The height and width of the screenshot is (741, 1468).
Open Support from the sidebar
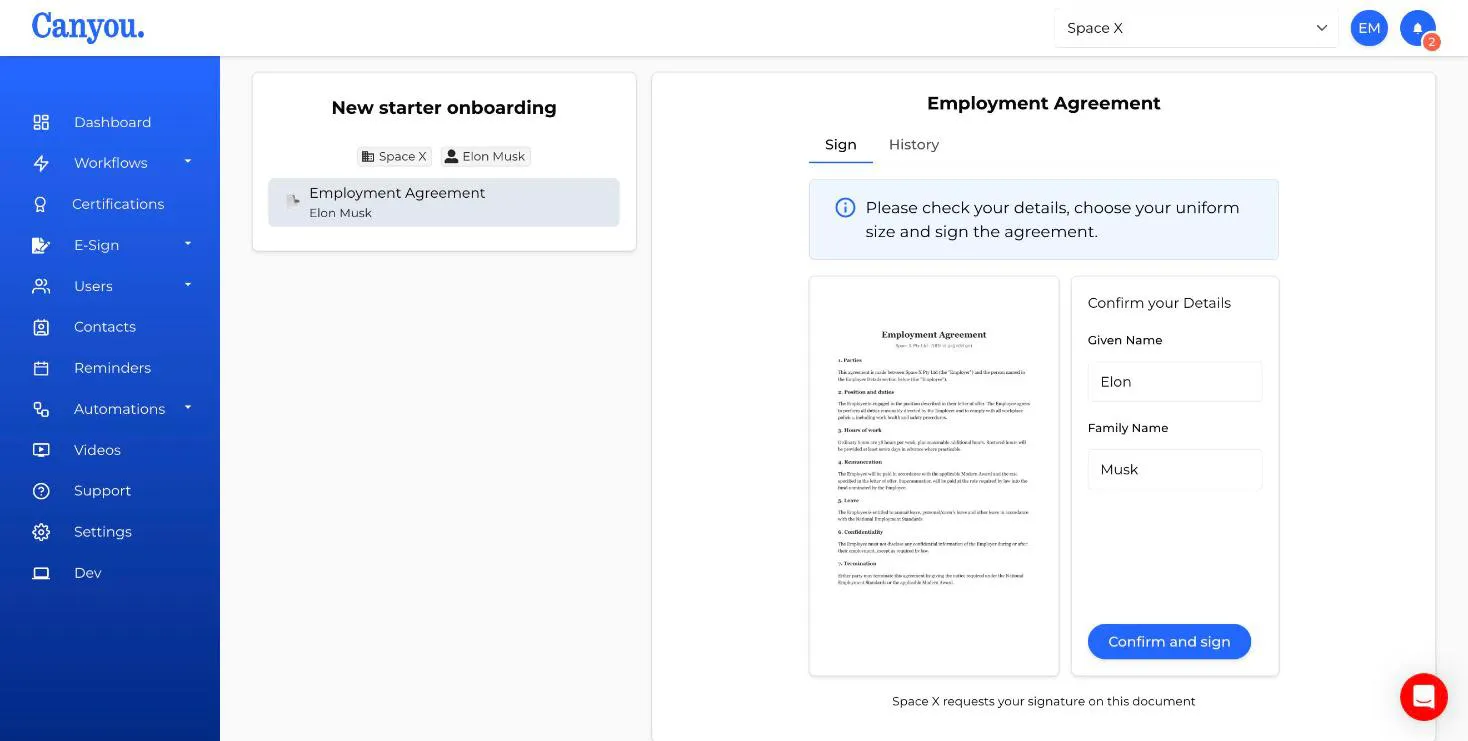(x=102, y=491)
